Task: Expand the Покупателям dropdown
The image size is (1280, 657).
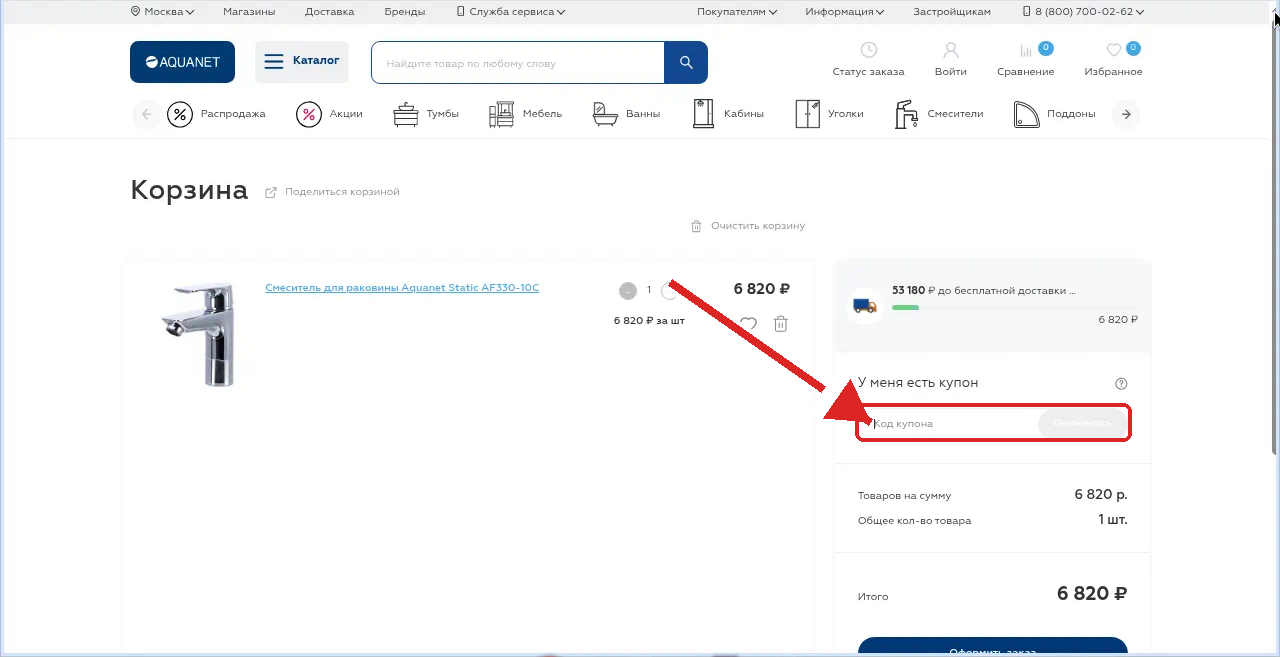Action: click(x=737, y=12)
